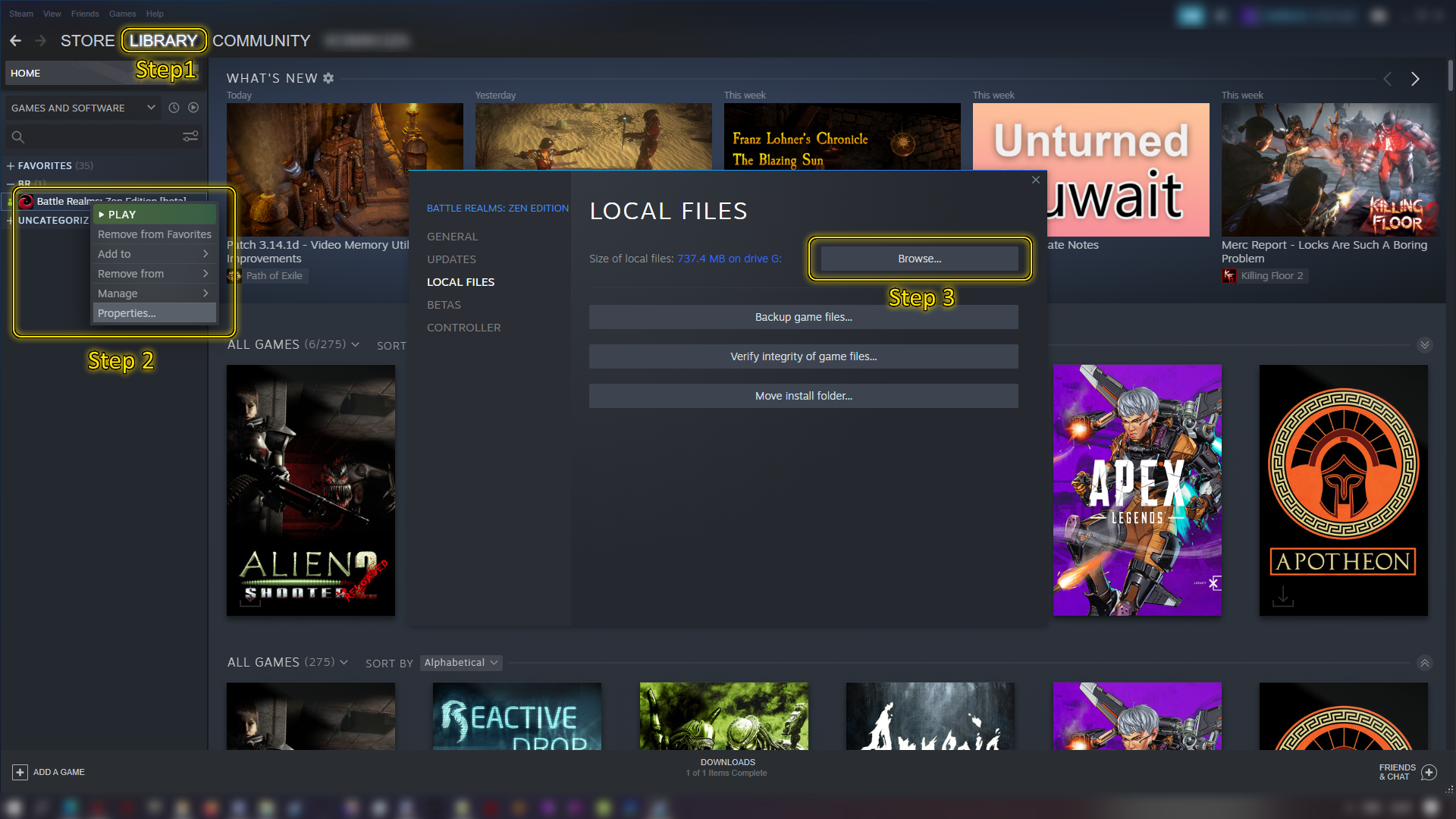Open the Games menu
The height and width of the screenshot is (819, 1456).
122,14
